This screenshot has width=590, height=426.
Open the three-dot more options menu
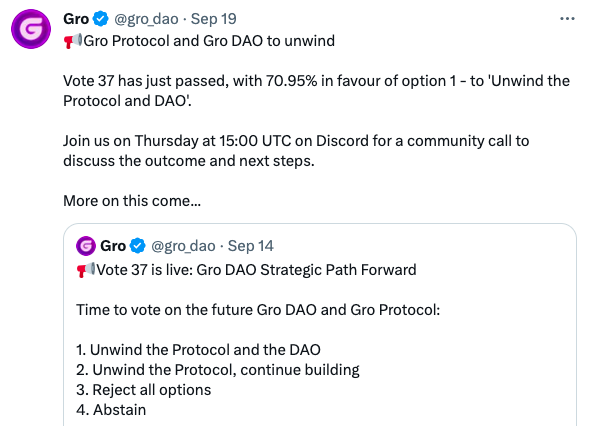click(567, 18)
